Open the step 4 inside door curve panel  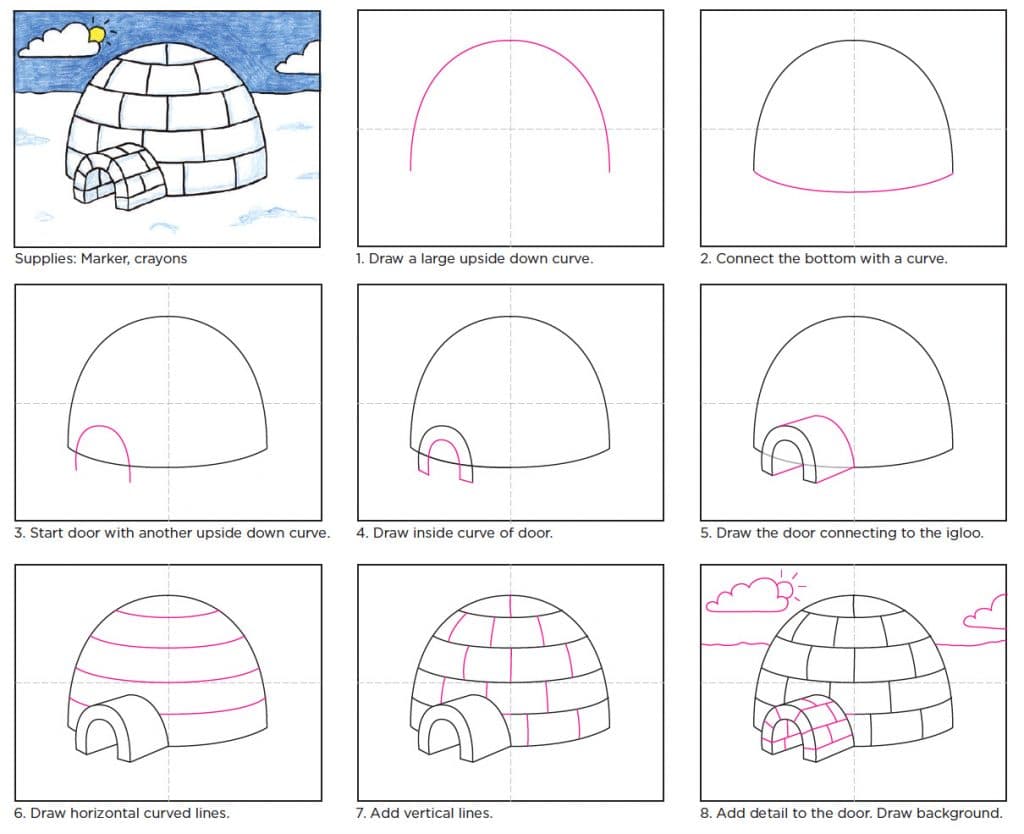tap(511, 402)
